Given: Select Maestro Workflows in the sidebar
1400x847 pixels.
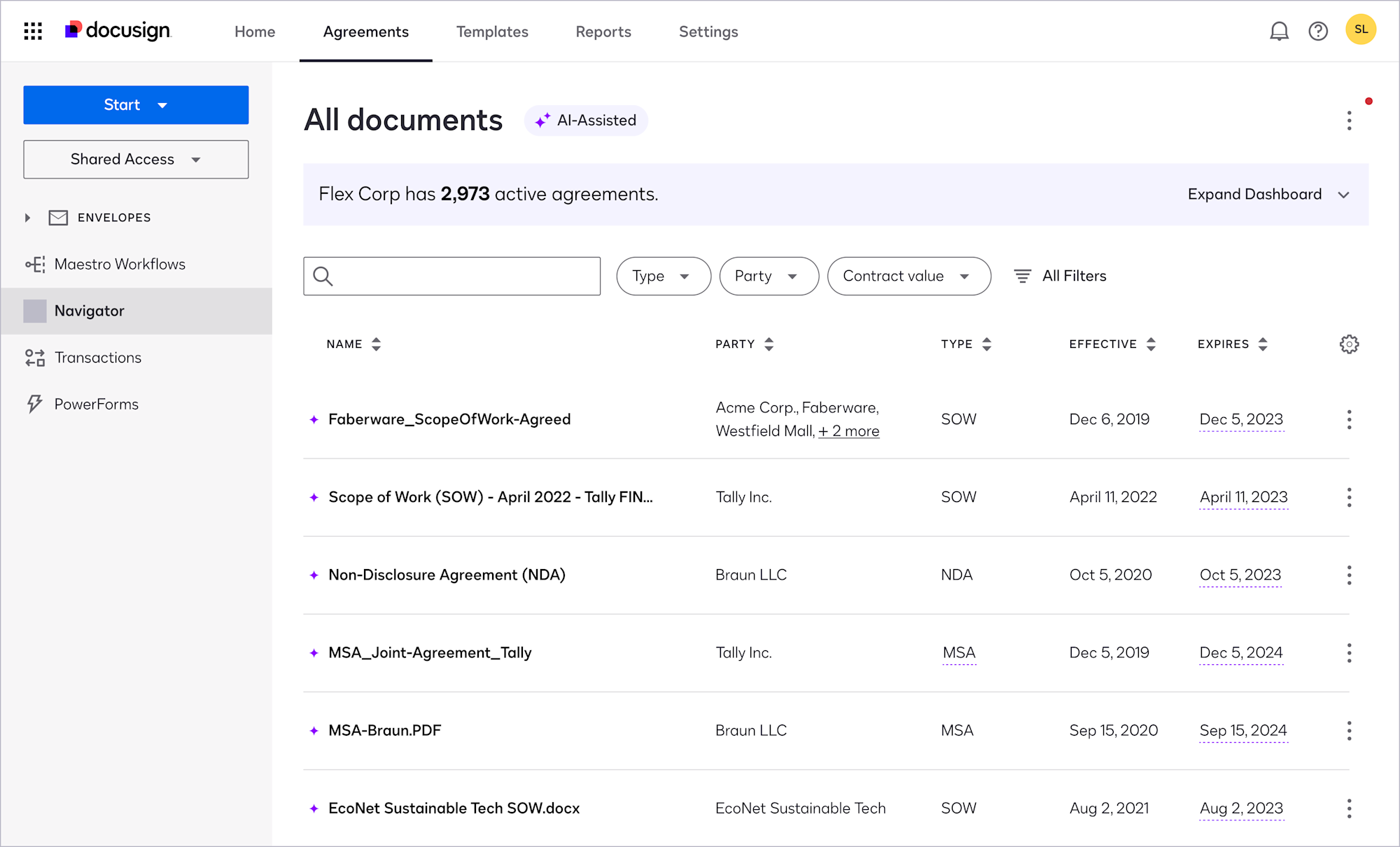Looking at the screenshot, I should 120,264.
